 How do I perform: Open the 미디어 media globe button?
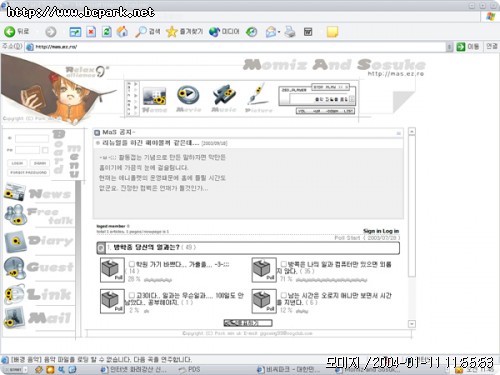click(x=224, y=32)
